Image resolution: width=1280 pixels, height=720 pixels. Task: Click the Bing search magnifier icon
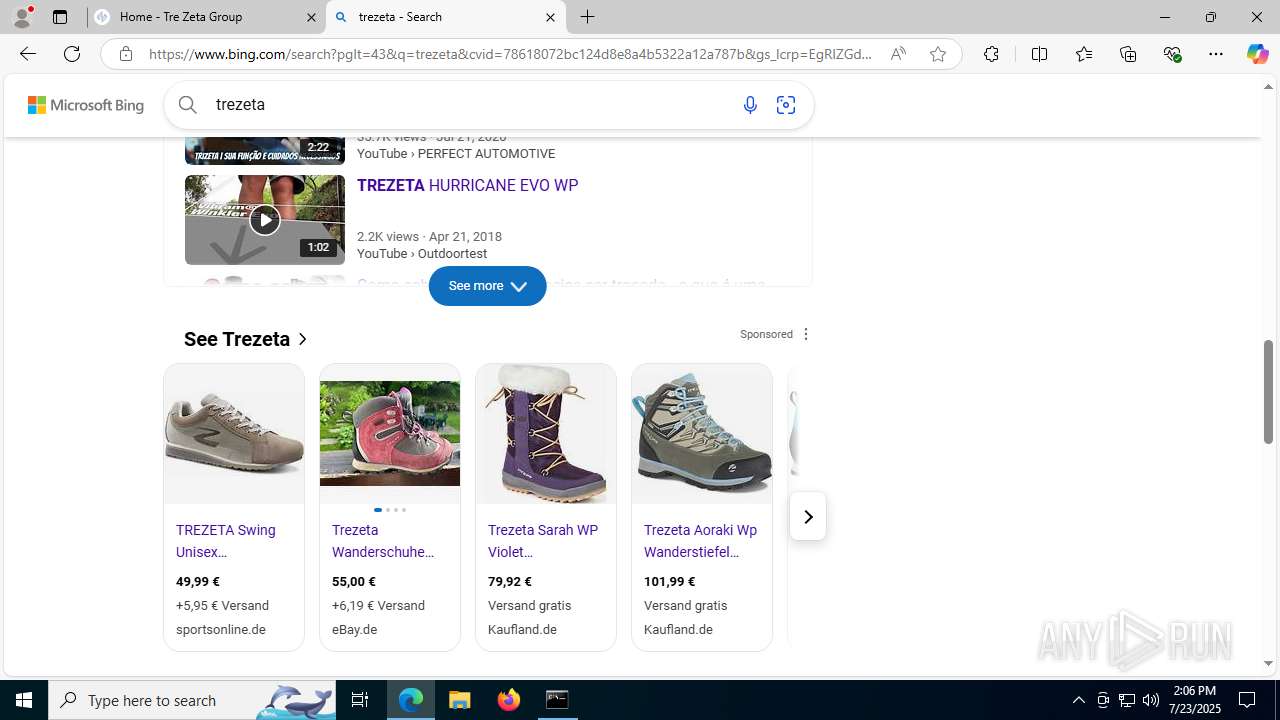tap(187, 104)
